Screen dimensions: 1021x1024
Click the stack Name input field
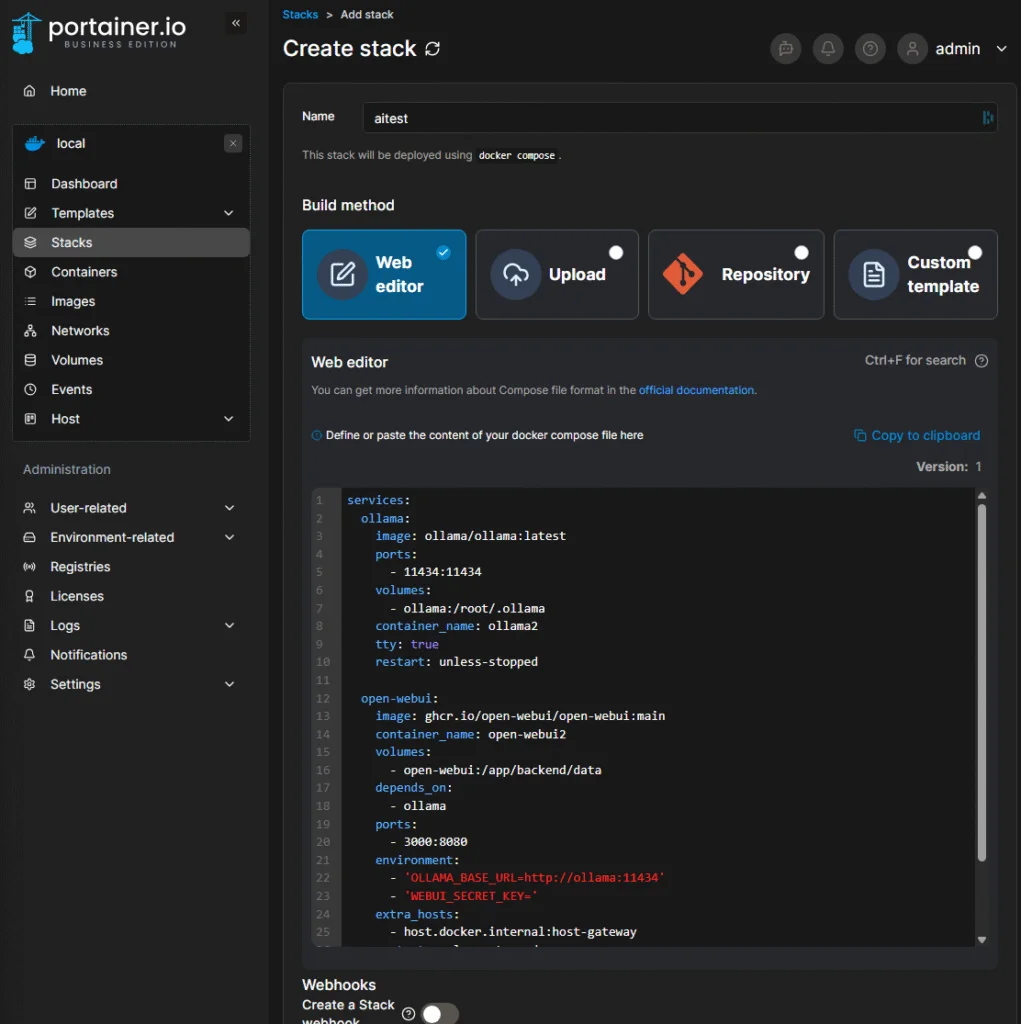[x=680, y=118]
